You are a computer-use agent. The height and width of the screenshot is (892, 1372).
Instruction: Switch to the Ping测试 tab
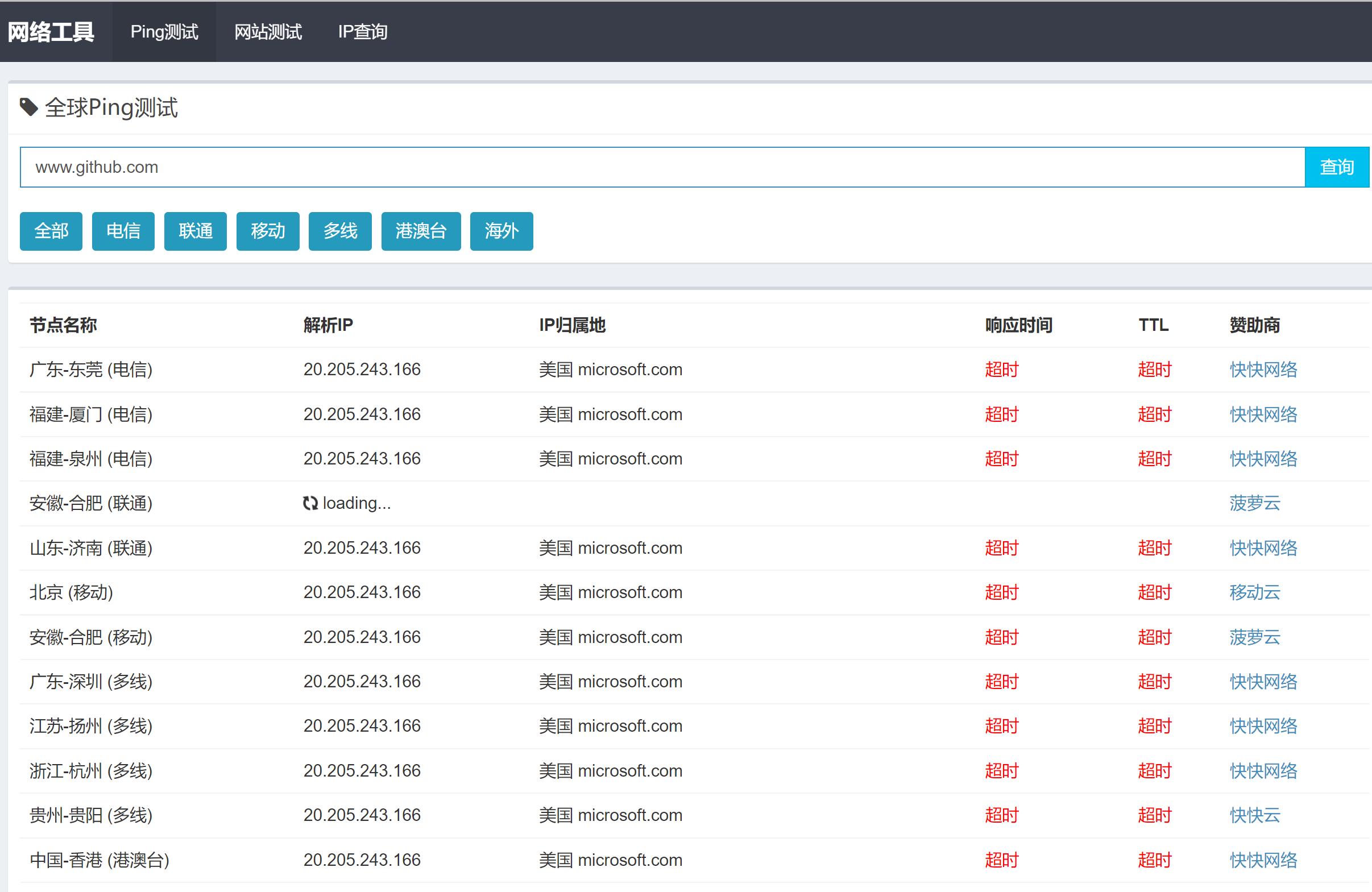(164, 32)
